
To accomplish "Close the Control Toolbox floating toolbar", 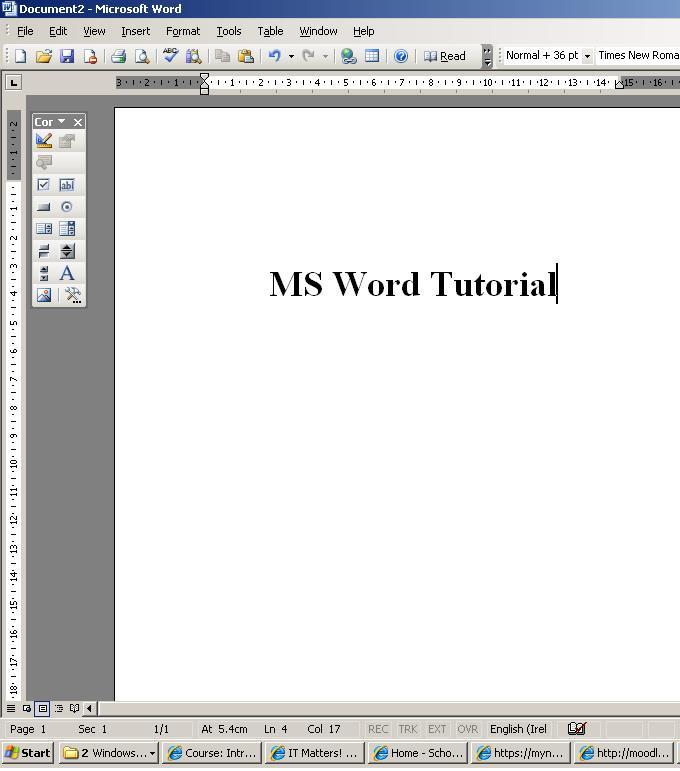I will [78, 122].
